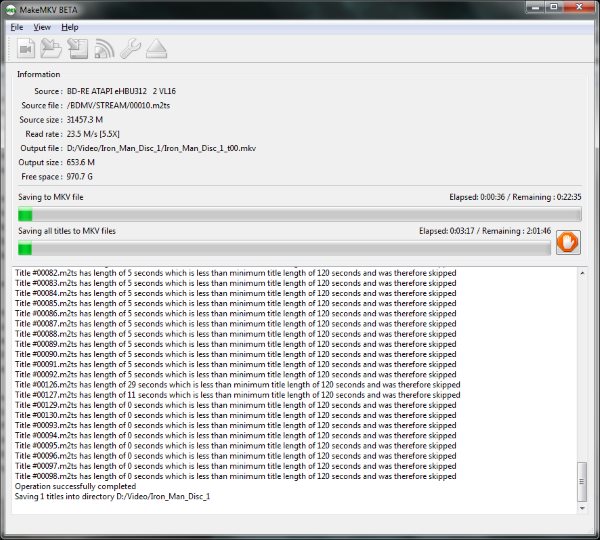Click output size value 653.6 M
Image resolution: width=600 pixels, height=540 pixels.
(x=80, y=162)
